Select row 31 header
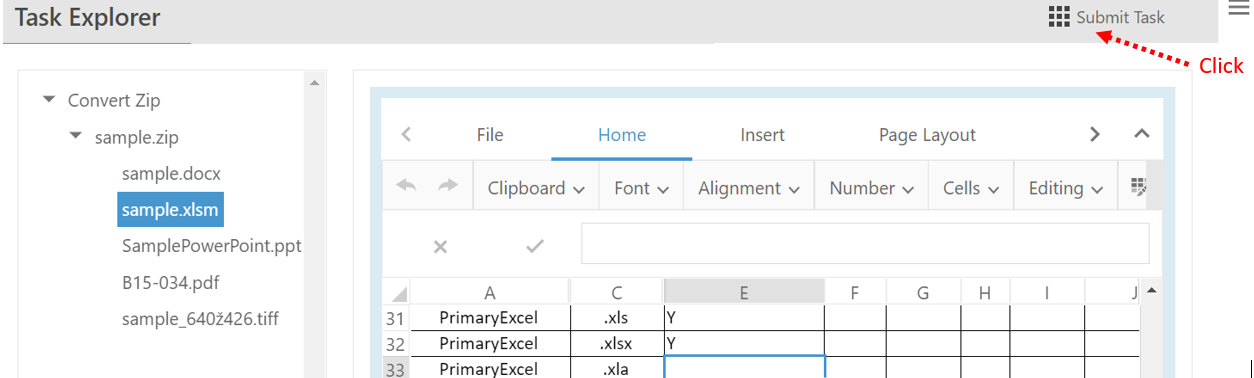The image size is (1254, 378). (x=397, y=318)
